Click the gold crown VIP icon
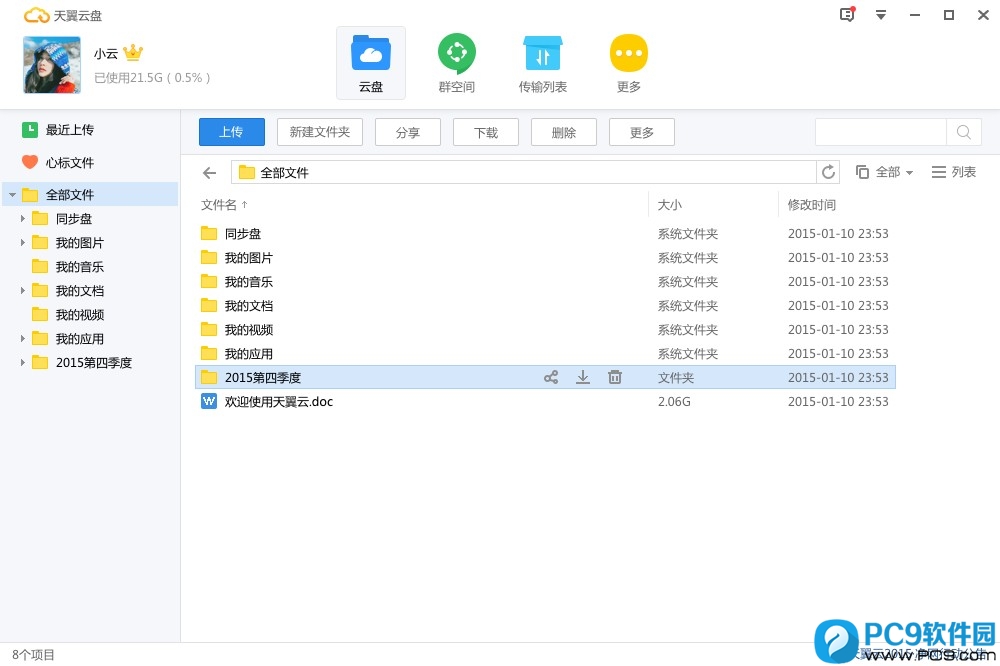The image size is (1000, 666). (133, 52)
